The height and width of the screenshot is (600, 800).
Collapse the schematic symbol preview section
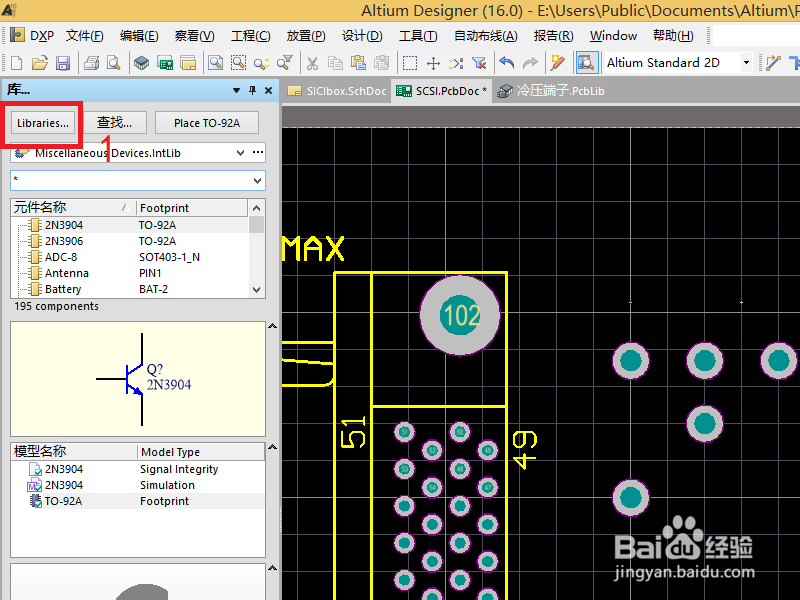[272, 326]
